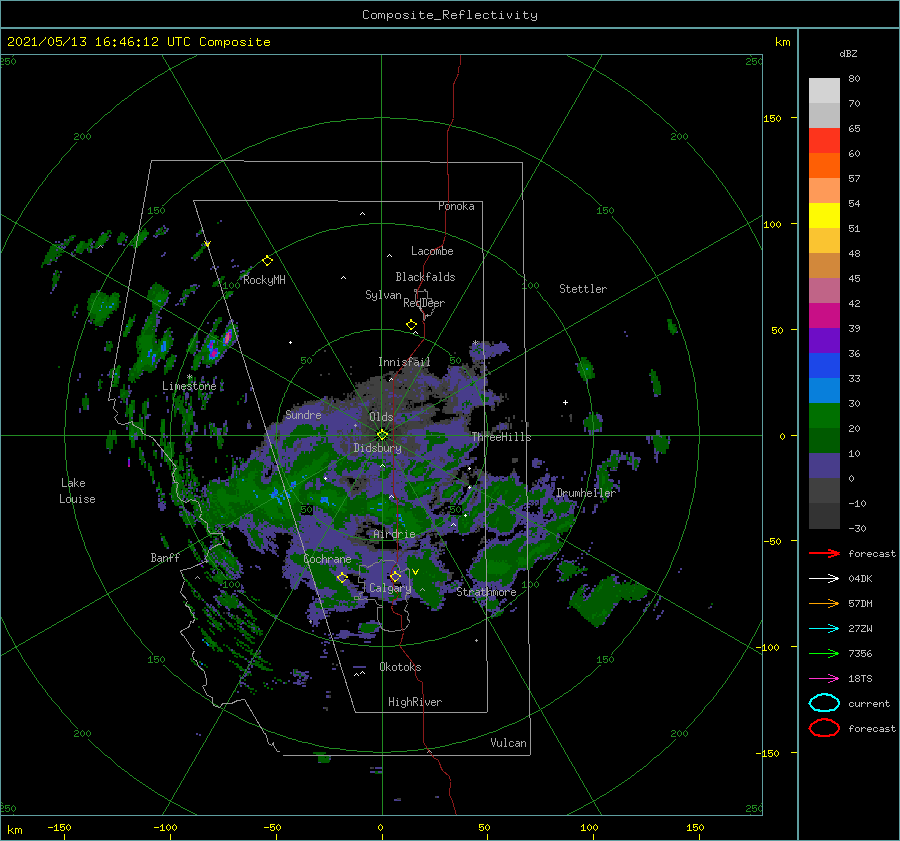Click the yellow diamond marker below Cochrane

click(343, 577)
